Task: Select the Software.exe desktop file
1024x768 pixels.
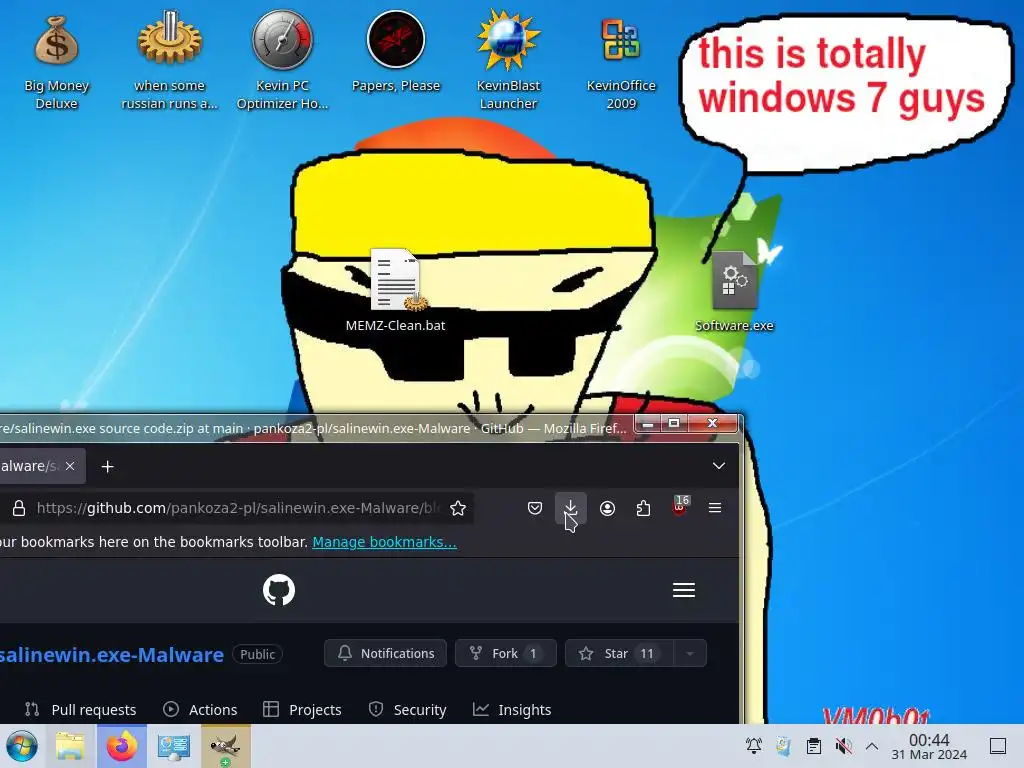Action: point(734,292)
